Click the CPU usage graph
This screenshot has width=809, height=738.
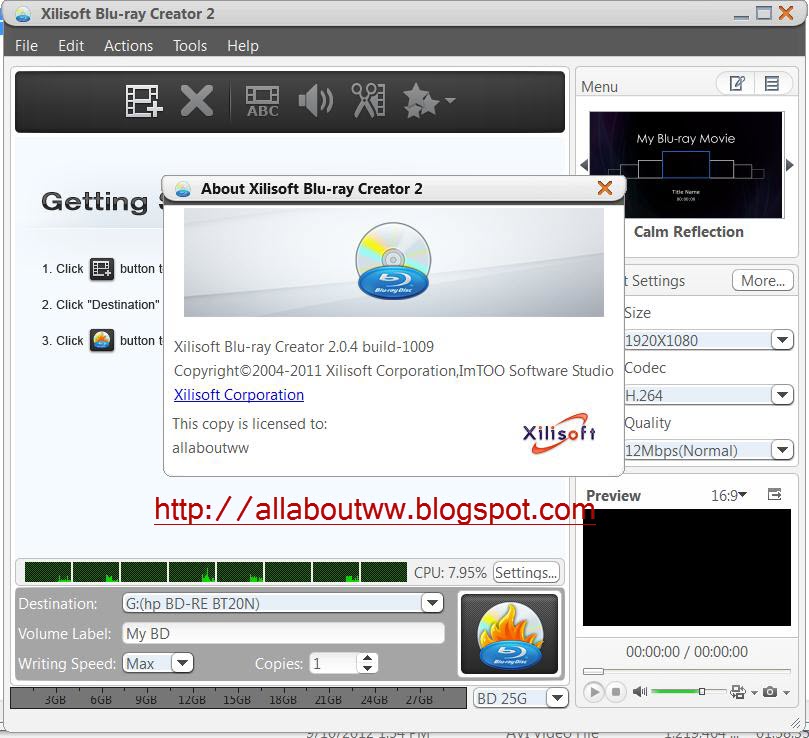point(216,572)
